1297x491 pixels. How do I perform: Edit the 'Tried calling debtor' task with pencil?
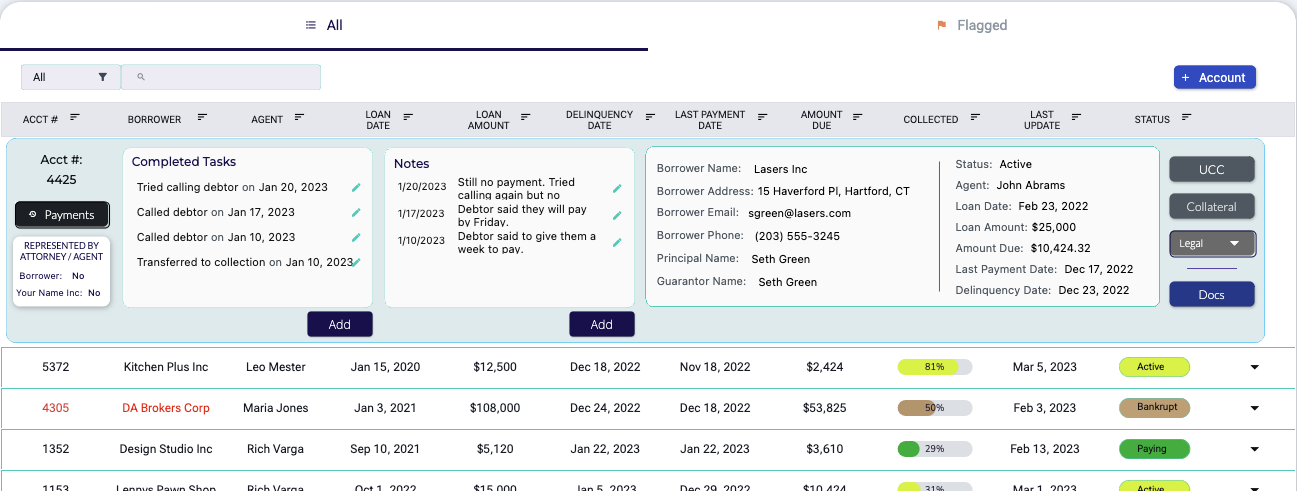356,187
